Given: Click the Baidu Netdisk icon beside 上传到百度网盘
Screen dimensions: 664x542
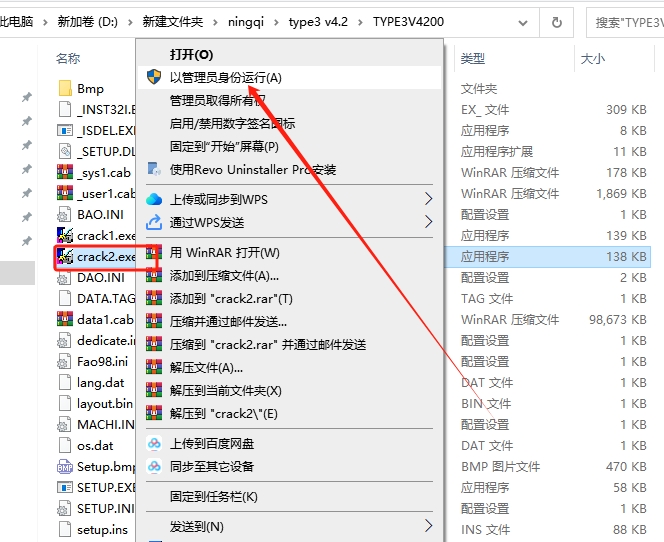Looking at the screenshot, I should click(x=154, y=443).
